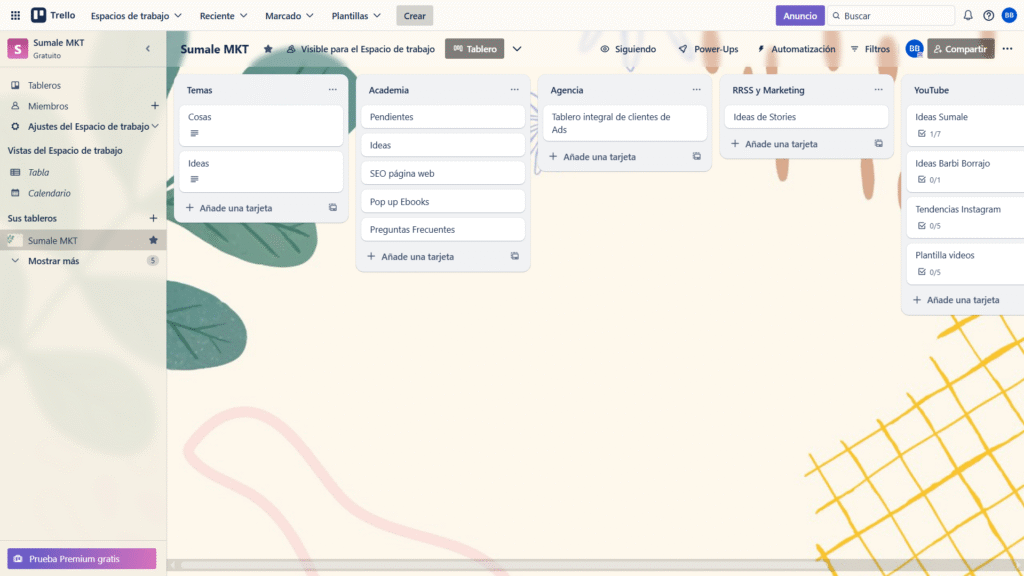Create card from template in RRSS y Marketing
This screenshot has width=1024, height=576.
[878, 144]
